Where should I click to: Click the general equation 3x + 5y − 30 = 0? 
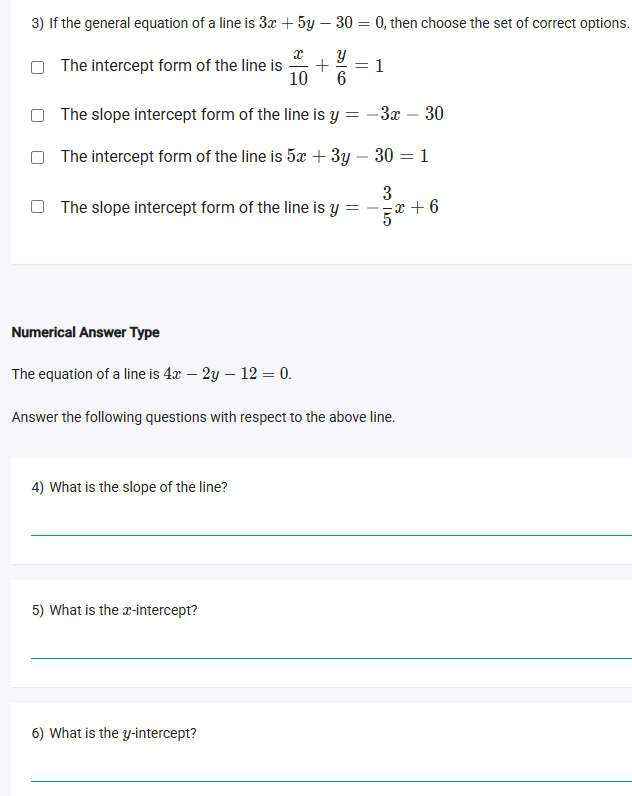tap(322, 22)
